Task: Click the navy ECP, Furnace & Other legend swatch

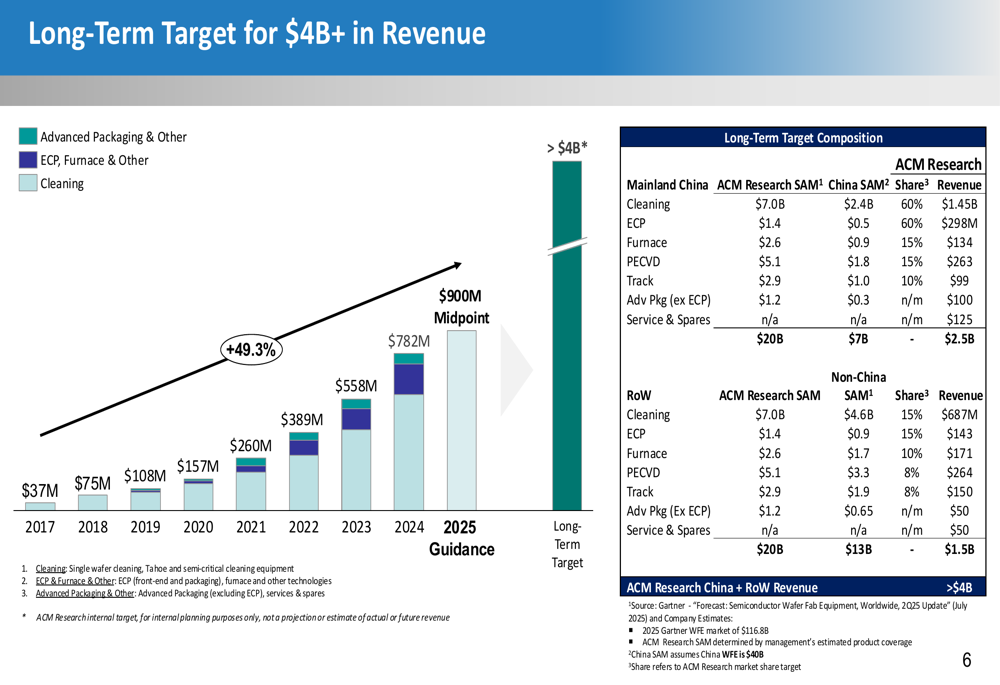Action: pos(28,159)
